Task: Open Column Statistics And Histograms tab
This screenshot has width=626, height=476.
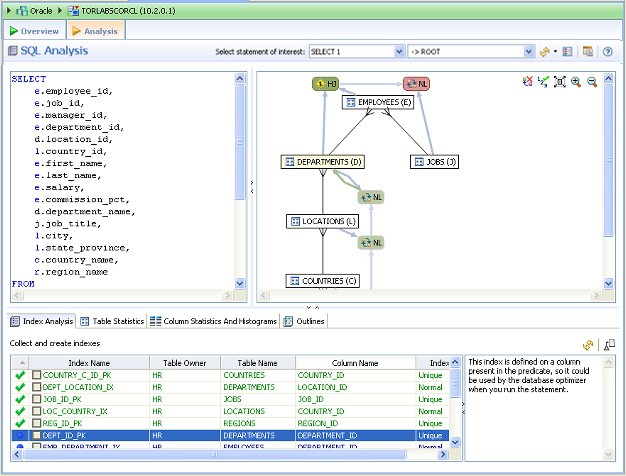Action: (213, 321)
